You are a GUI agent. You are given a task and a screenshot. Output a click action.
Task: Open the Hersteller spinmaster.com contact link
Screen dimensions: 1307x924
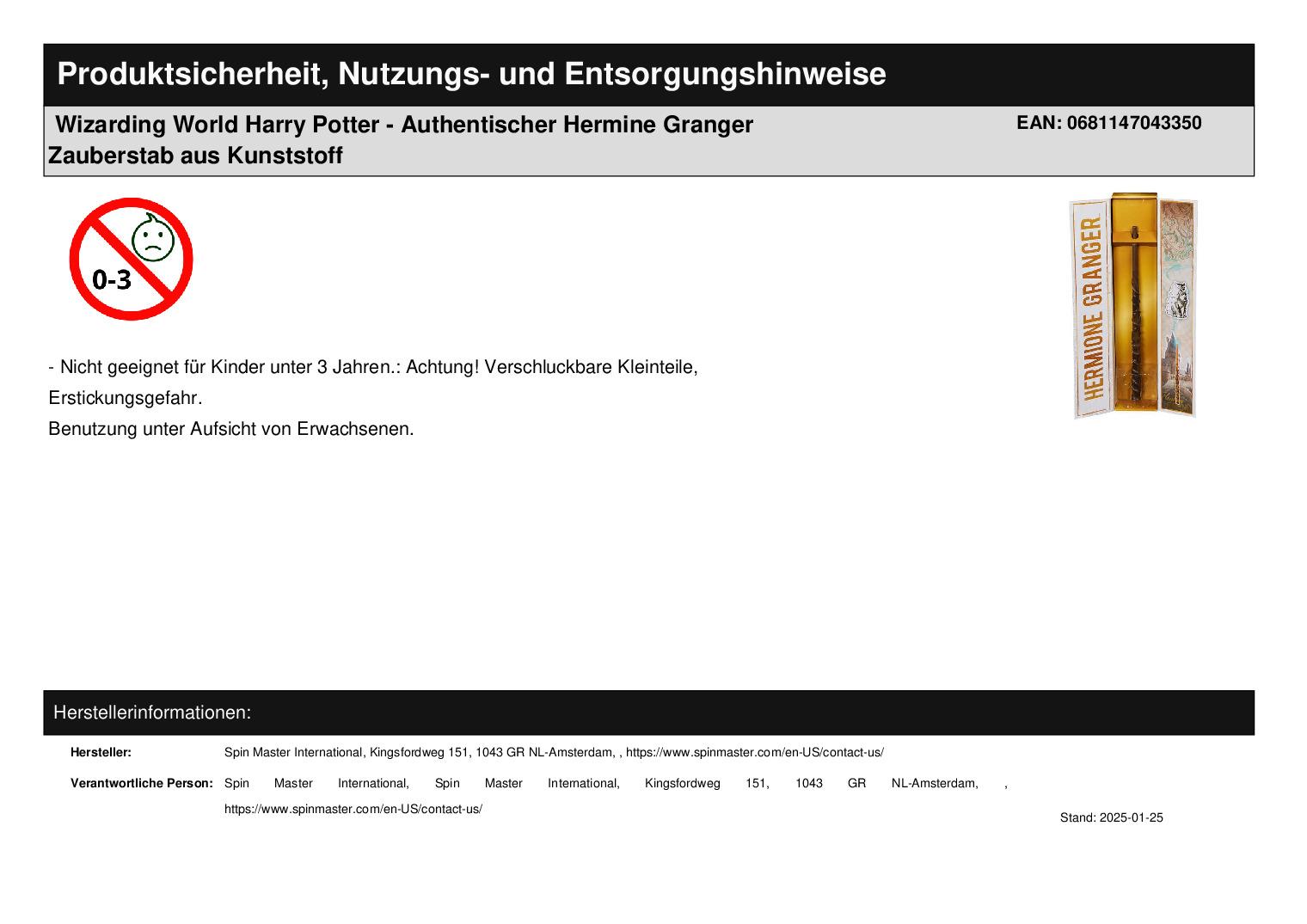(754, 752)
